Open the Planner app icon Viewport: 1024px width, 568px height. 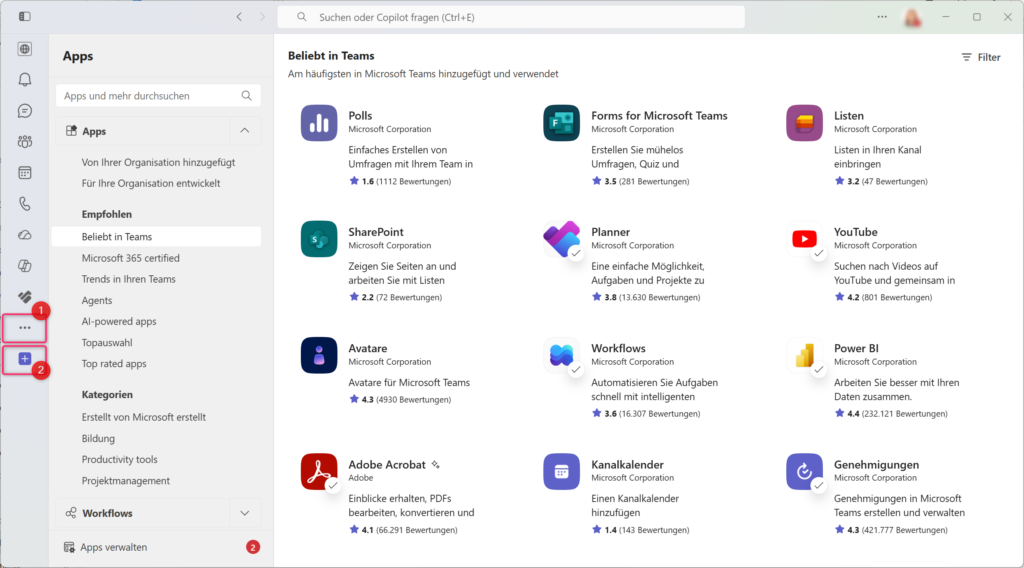pos(562,239)
